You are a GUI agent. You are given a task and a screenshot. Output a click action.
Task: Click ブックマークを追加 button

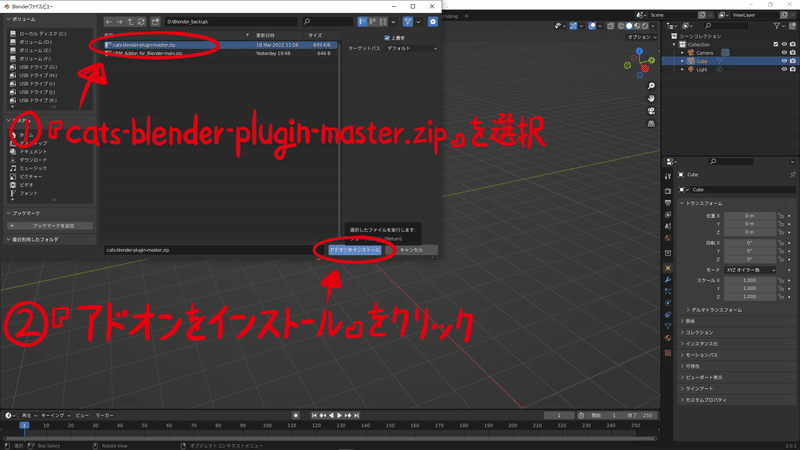(50, 226)
